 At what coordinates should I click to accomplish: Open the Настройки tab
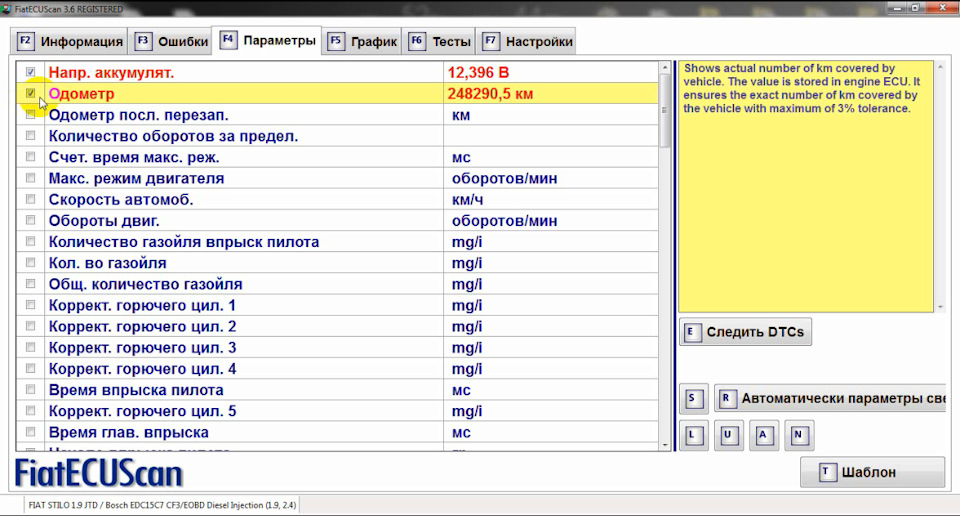[x=527, y=42]
